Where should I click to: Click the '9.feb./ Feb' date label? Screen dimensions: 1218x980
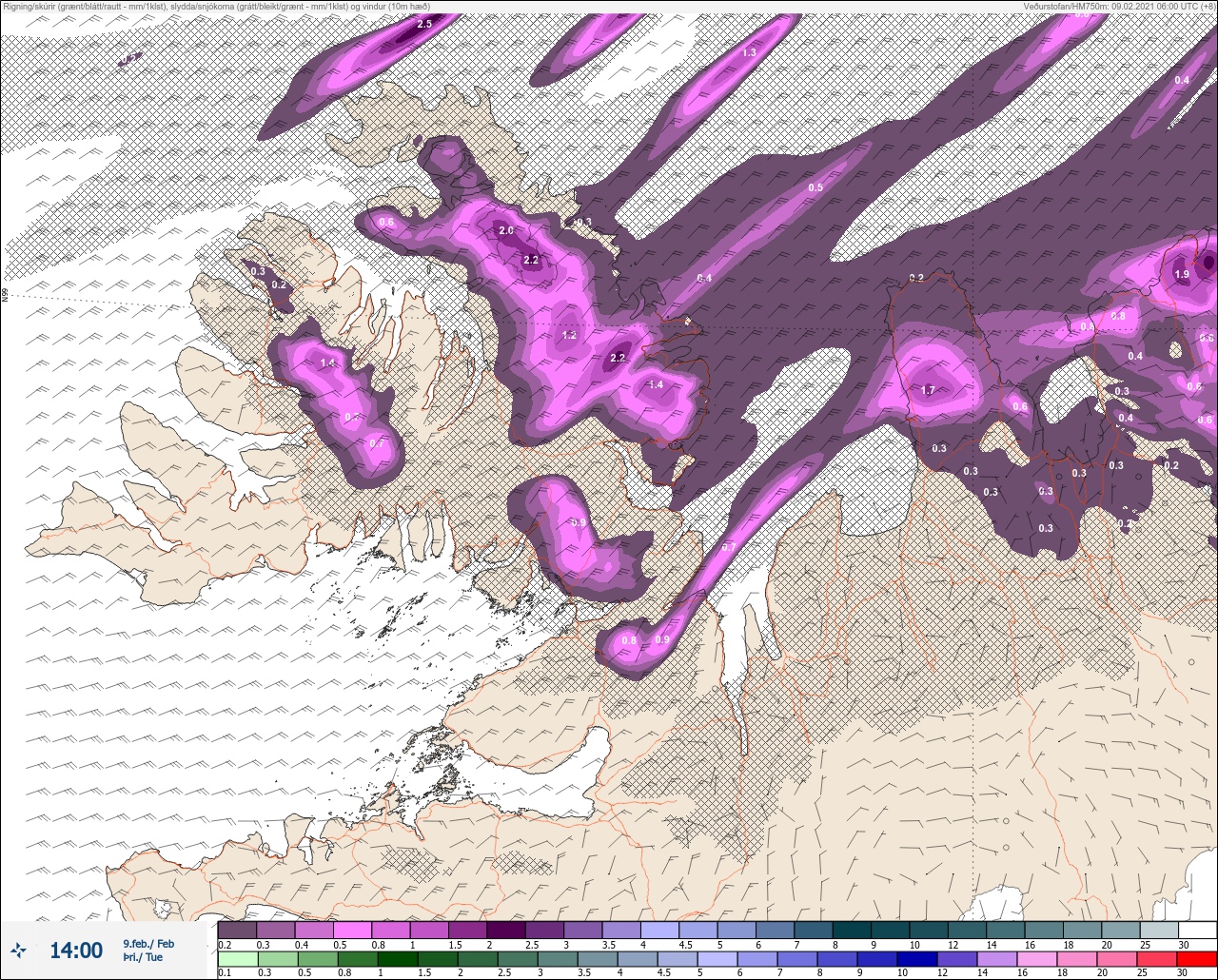tap(148, 943)
